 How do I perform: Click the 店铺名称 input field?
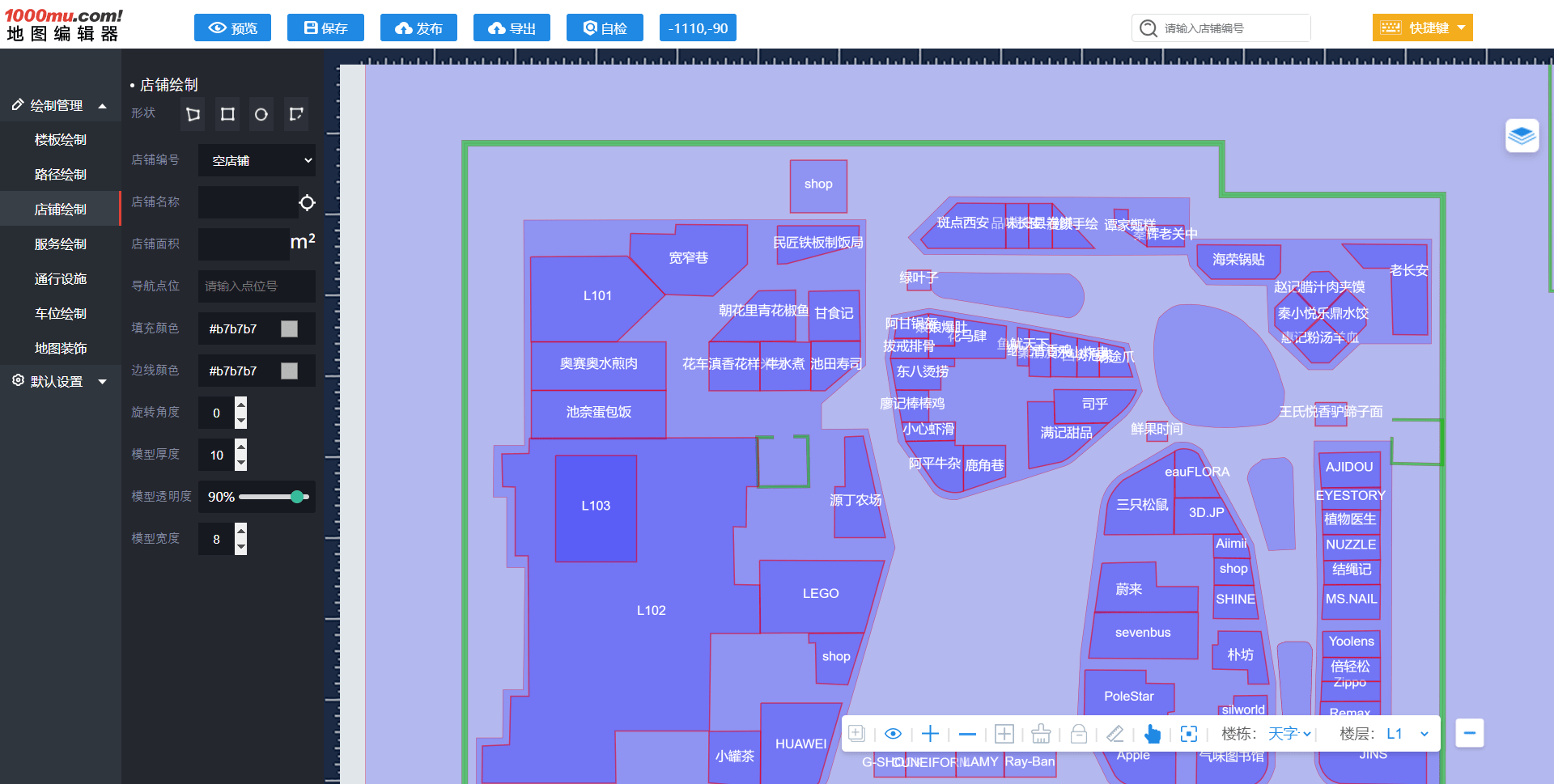point(248,202)
